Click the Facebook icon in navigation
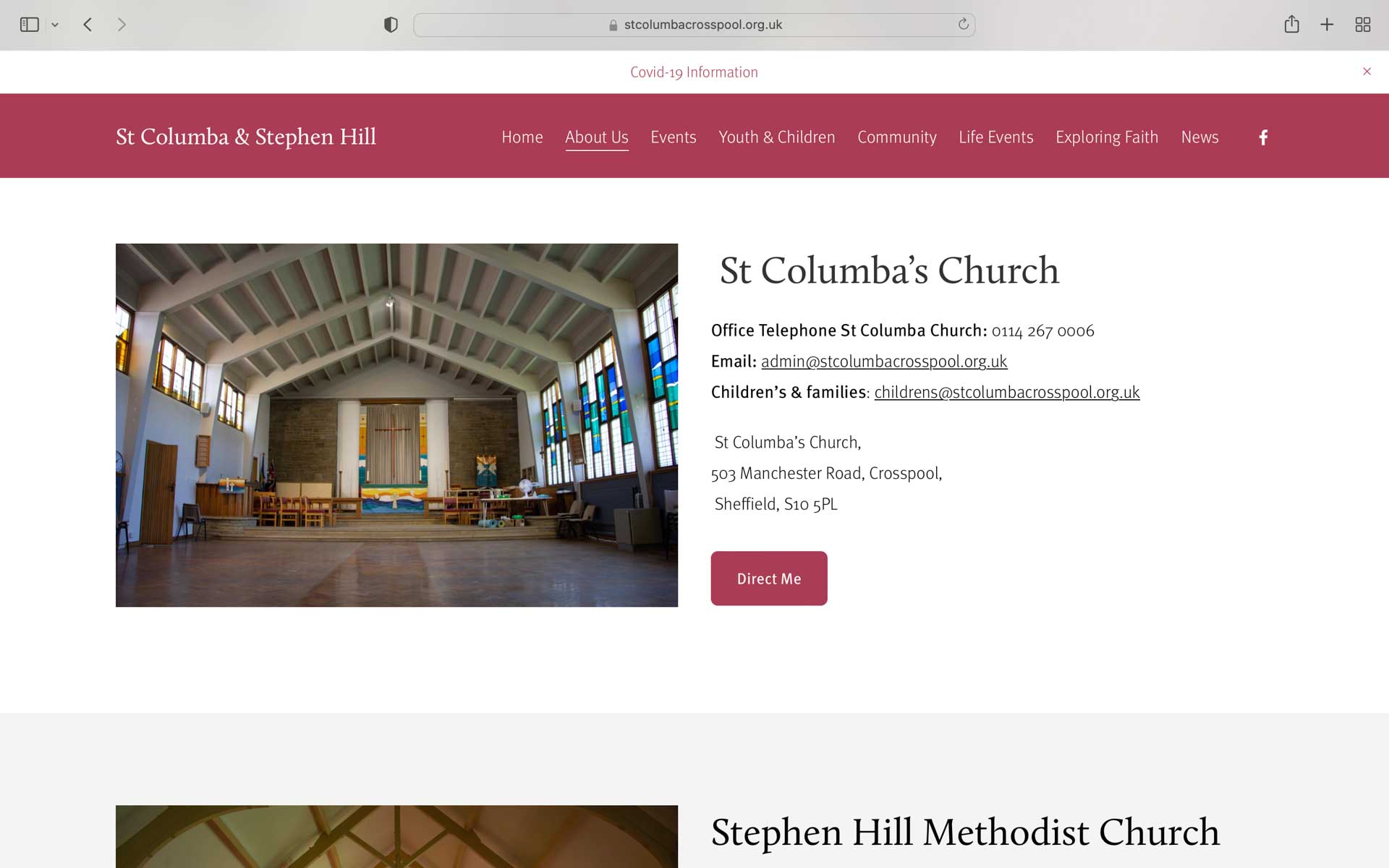 [1263, 137]
